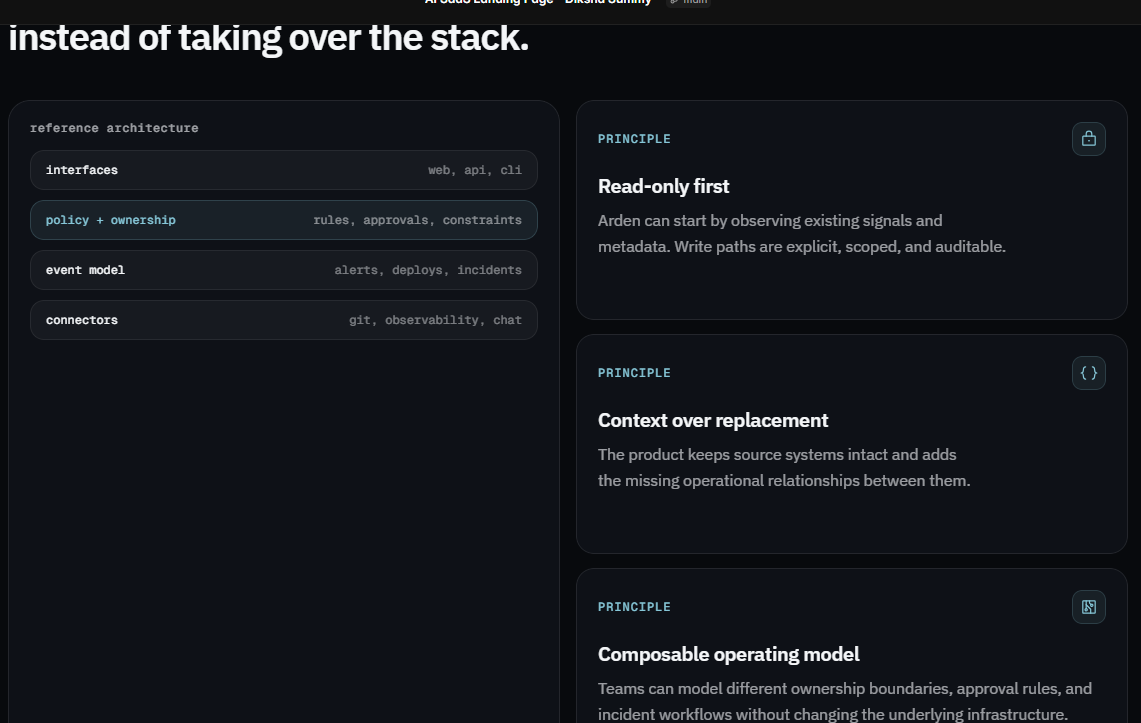
Task: Click PRINCIPLE label above Composable operating model
Action: pyautogui.click(x=635, y=607)
